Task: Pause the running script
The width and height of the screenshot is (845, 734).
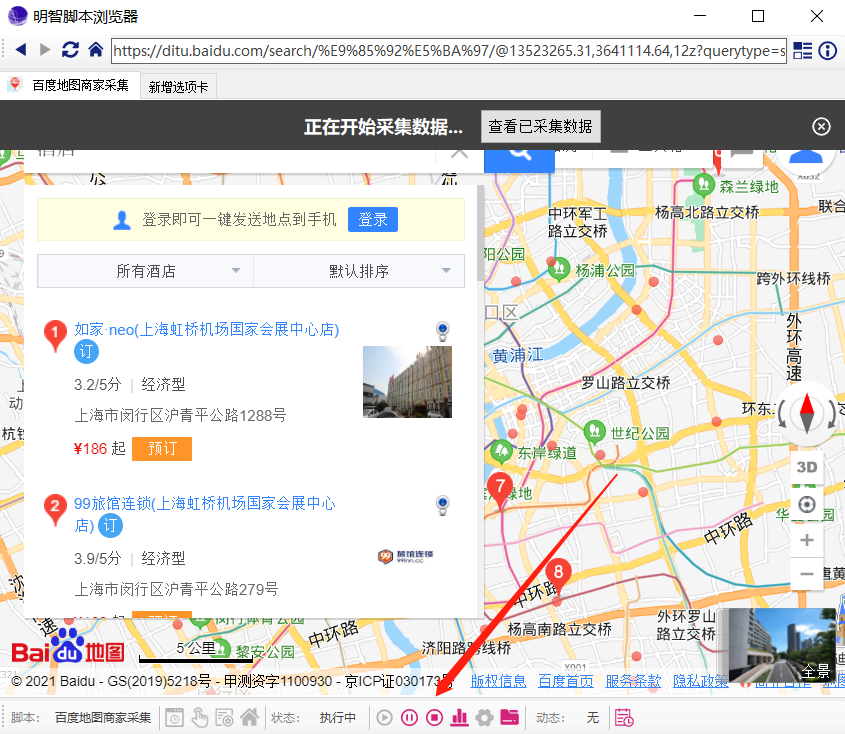Action: [409, 717]
